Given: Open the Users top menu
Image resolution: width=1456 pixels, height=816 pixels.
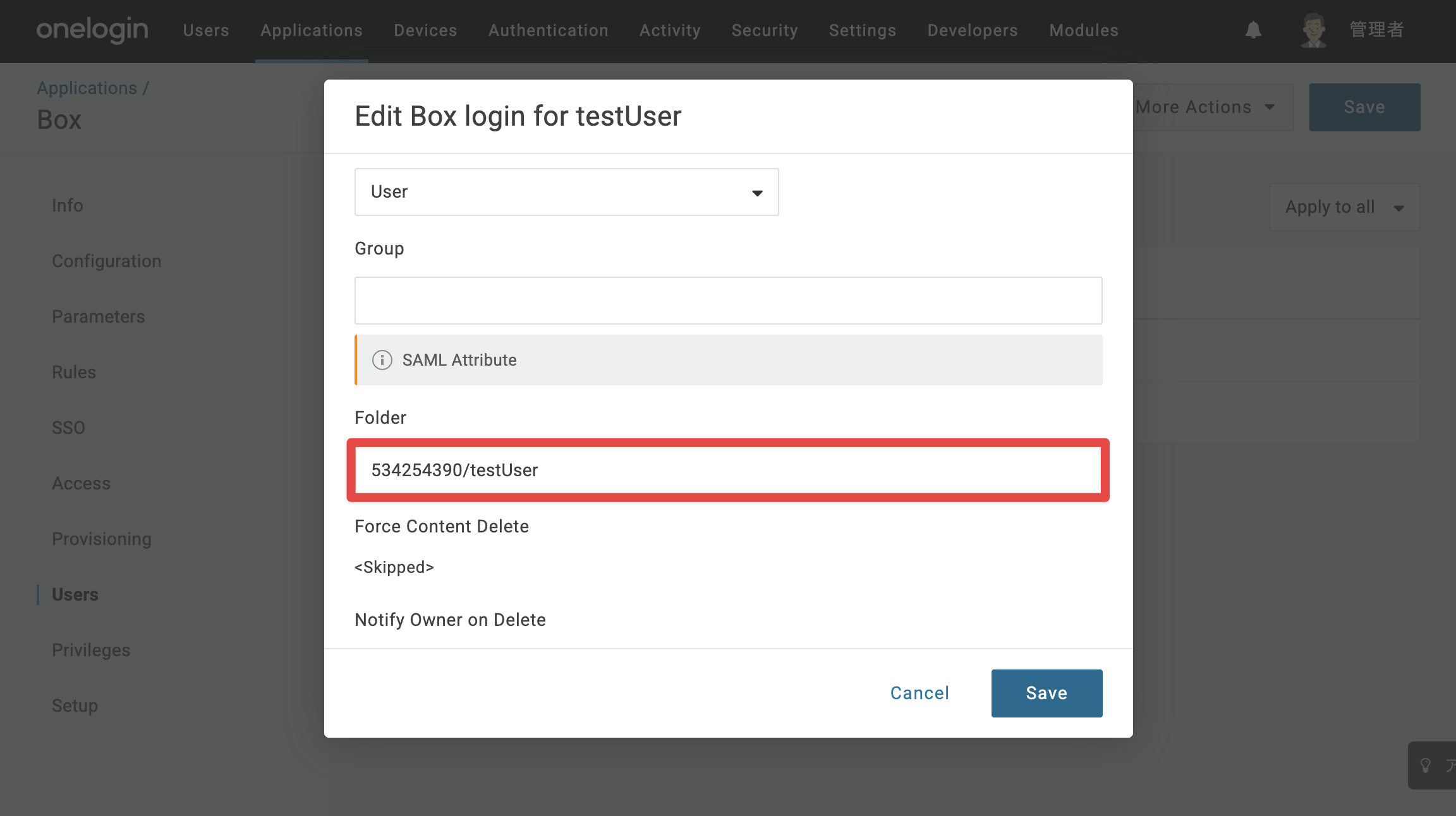Looking at the screenshot, I should point(206,30).
